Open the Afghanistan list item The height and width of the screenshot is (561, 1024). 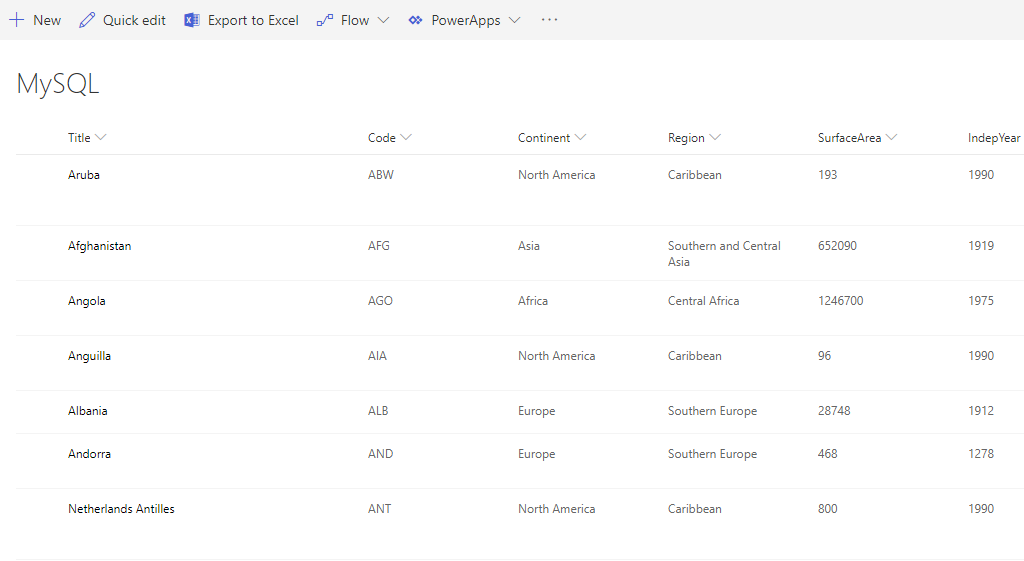(99, 246)
